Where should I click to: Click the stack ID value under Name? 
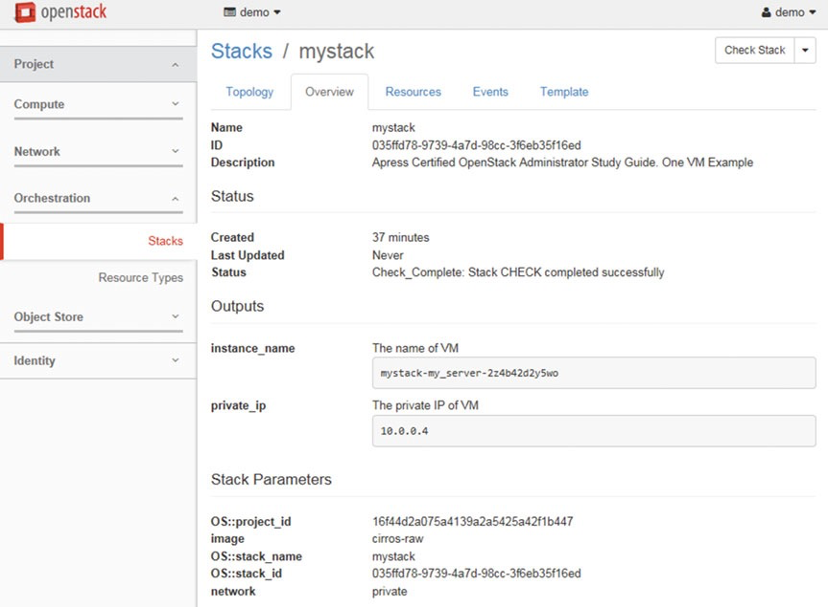(x=476, y=145)
